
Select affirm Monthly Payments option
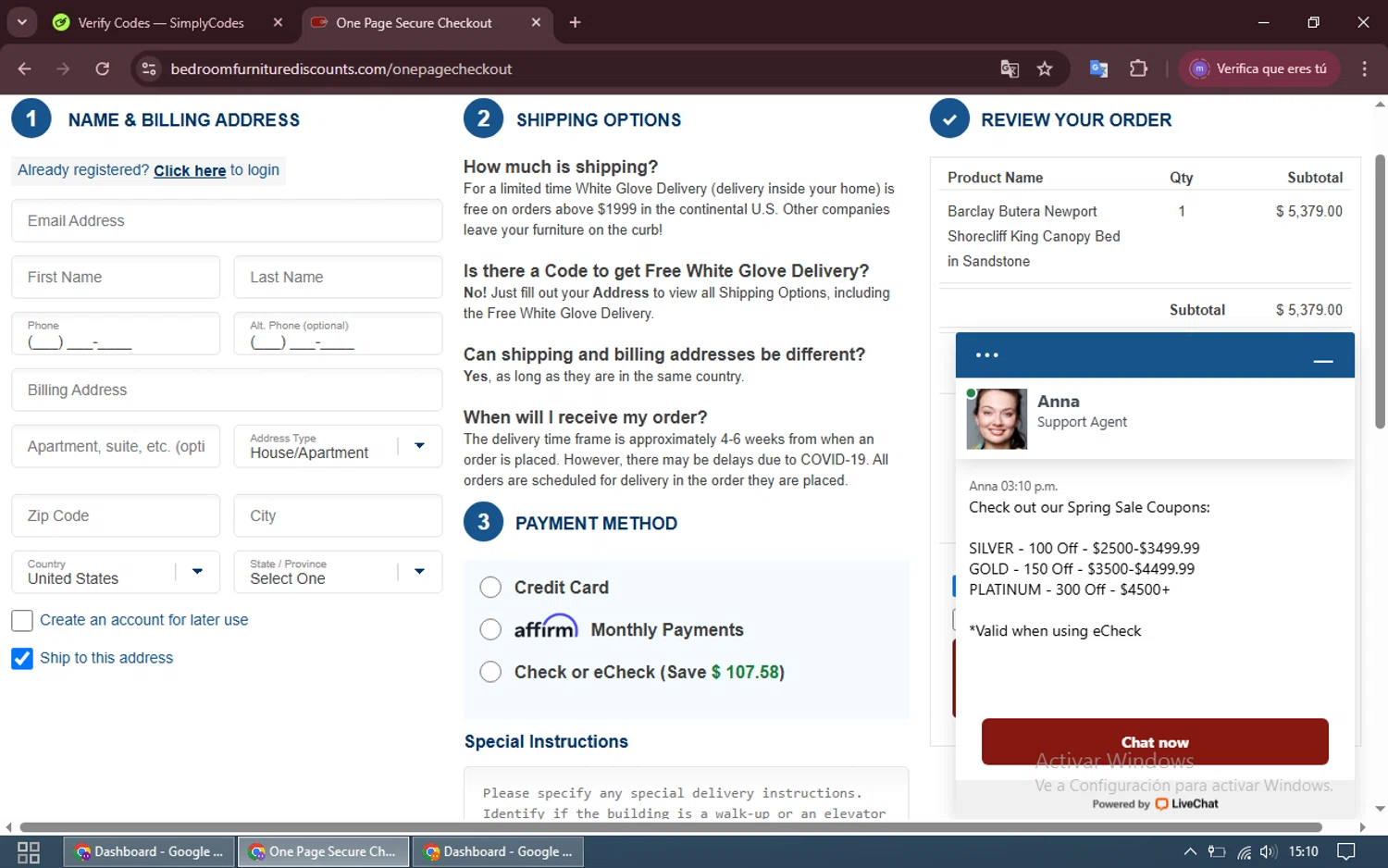tap(490, 630)
